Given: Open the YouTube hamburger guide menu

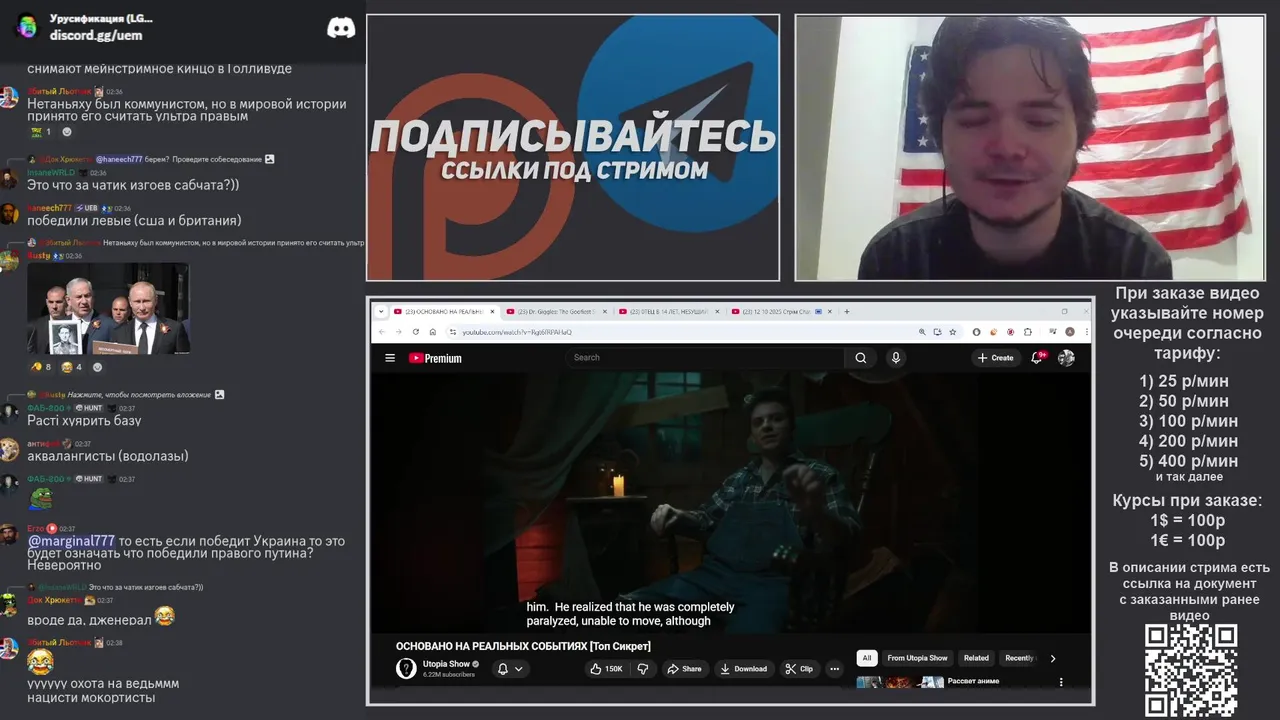Looking at the screenshot, I should point(390,358).
